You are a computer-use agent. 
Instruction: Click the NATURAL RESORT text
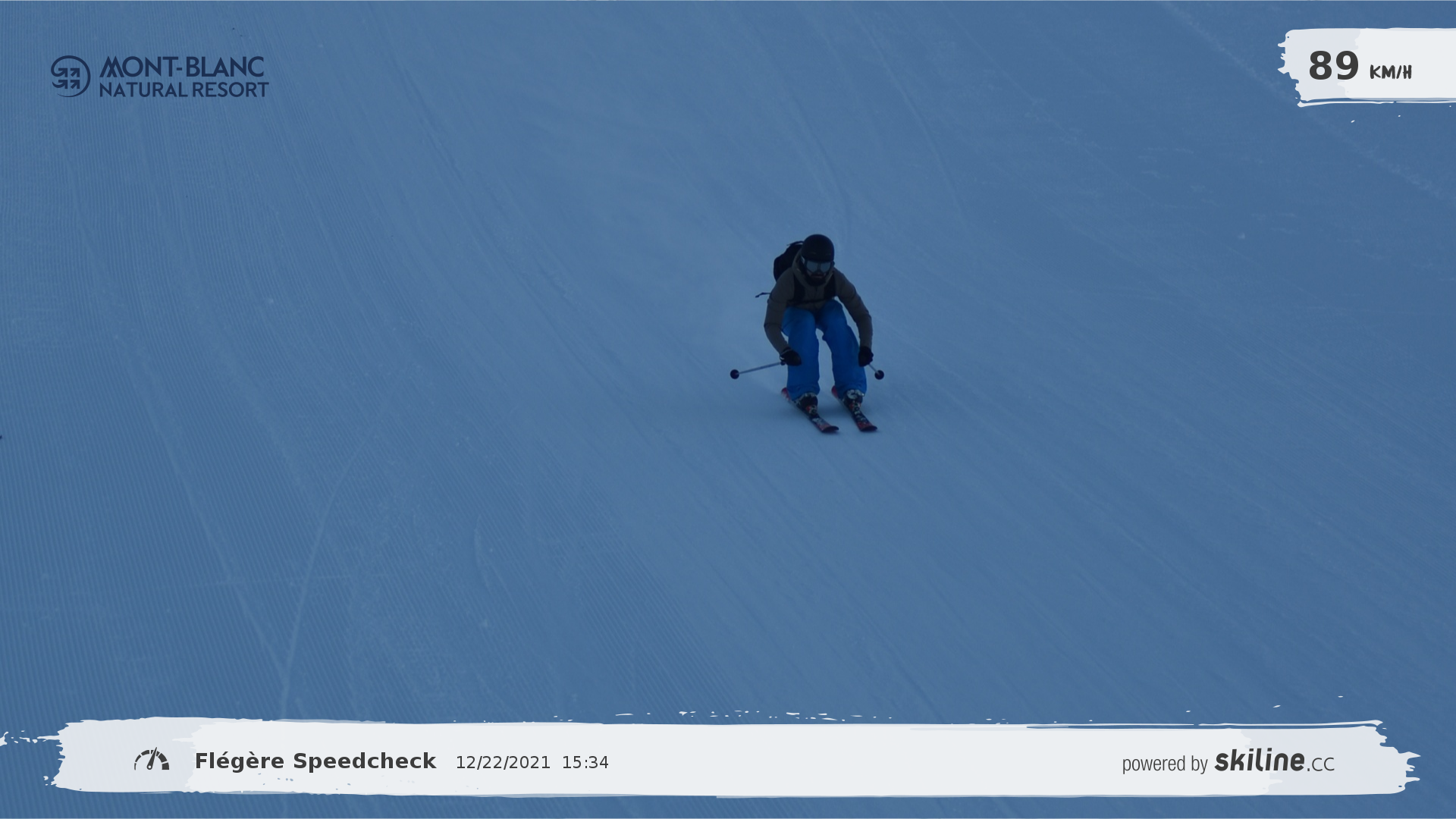pos(184,89)
